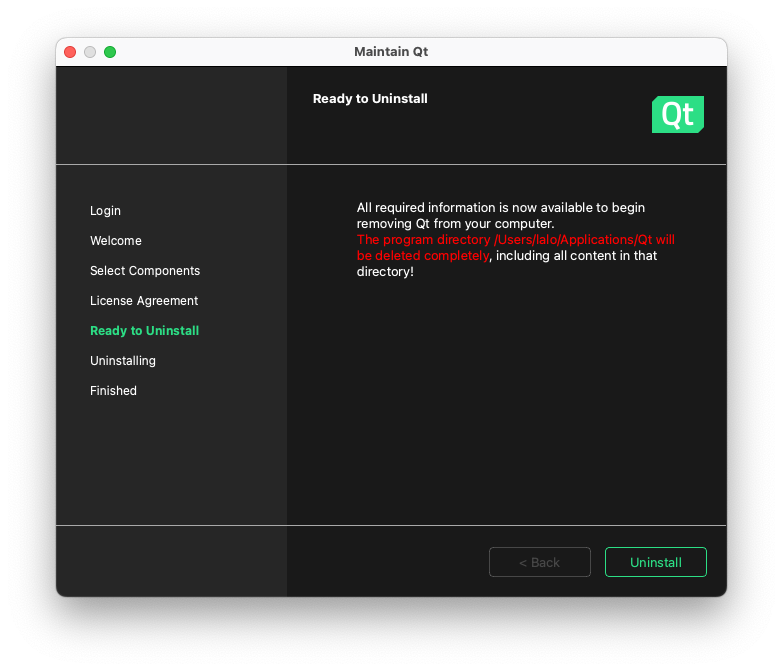Viewport: 783px width, 671px height.
Task: Click the 'removing Qt from your computer' line
Action: [455, 224]
